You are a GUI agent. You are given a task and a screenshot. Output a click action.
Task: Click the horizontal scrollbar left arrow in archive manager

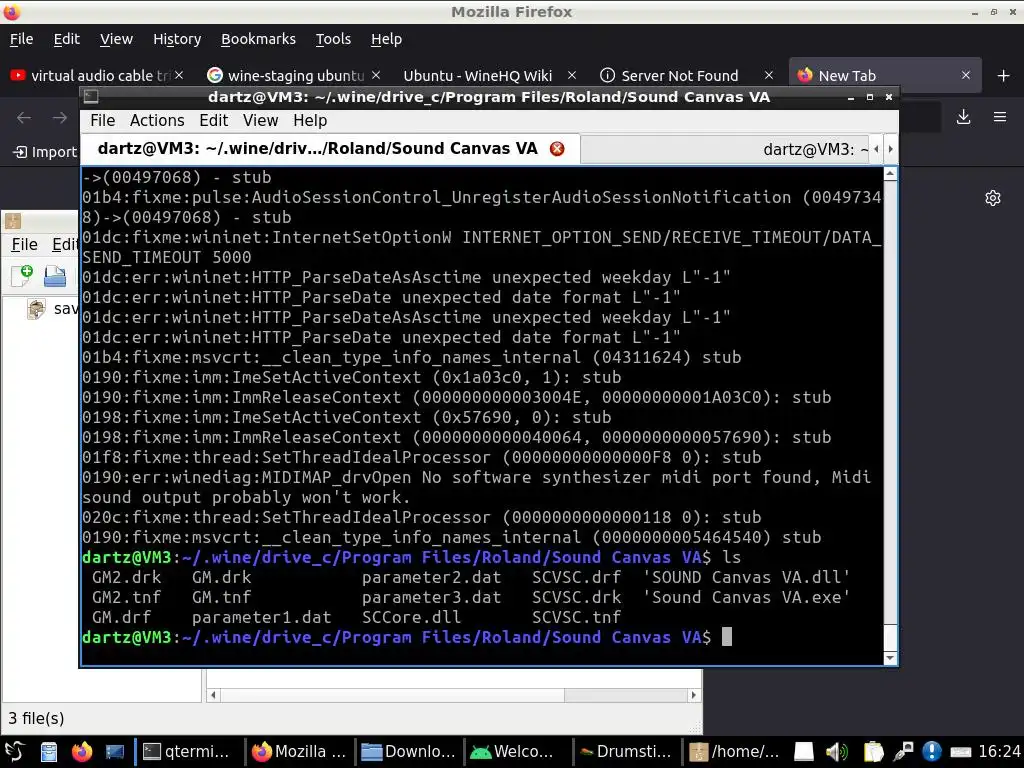[x=213, y=696]
